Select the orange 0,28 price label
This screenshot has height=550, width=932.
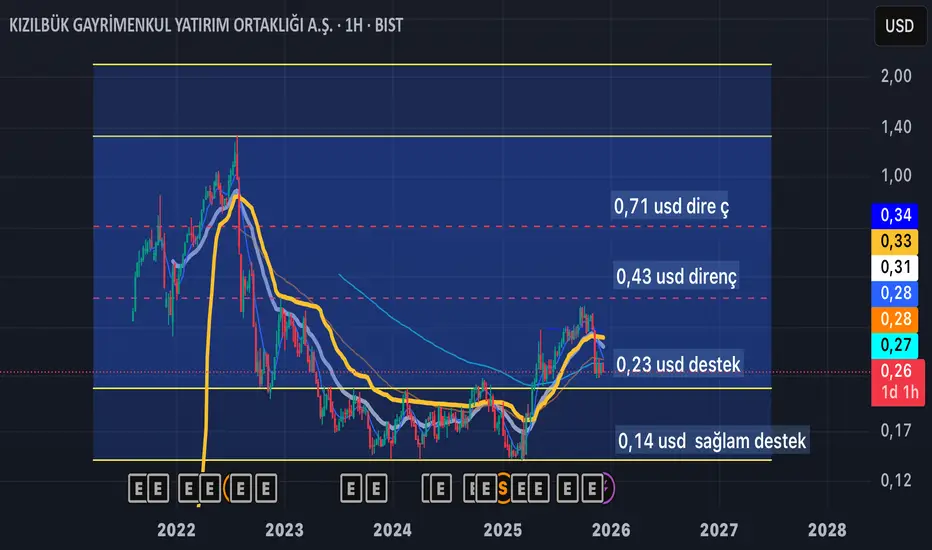pyautogui.click(x=895, y=319)
